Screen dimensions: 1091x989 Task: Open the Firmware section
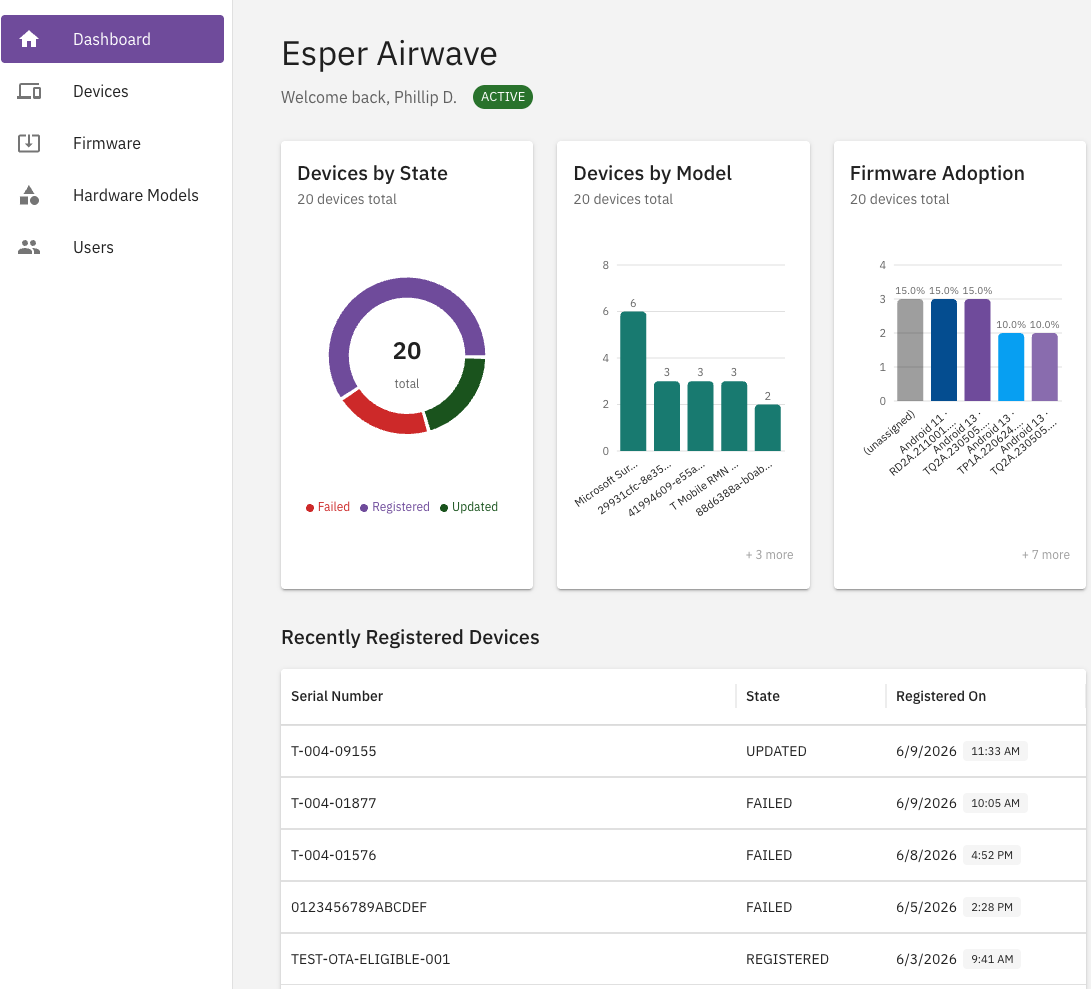[x=113, y=143]
